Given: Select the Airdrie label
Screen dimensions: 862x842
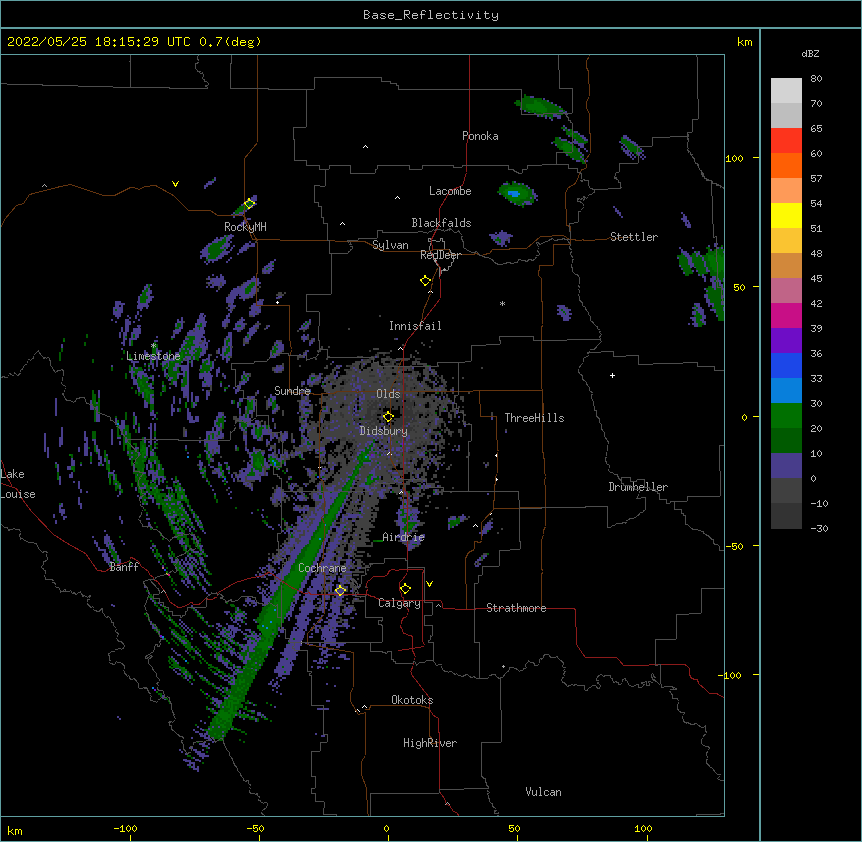Looking at the screenshot, I should click(x=404, y=537).
